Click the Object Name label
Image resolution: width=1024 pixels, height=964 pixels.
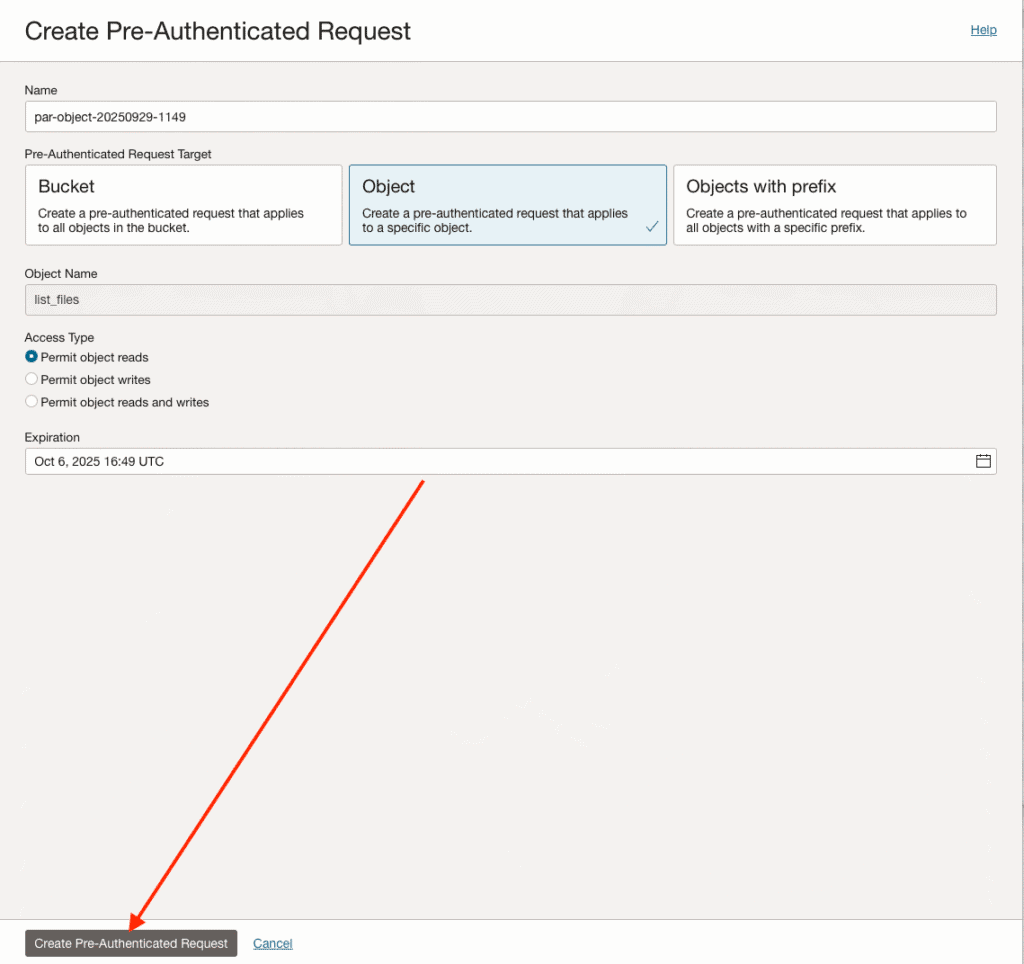pos(61,273)
